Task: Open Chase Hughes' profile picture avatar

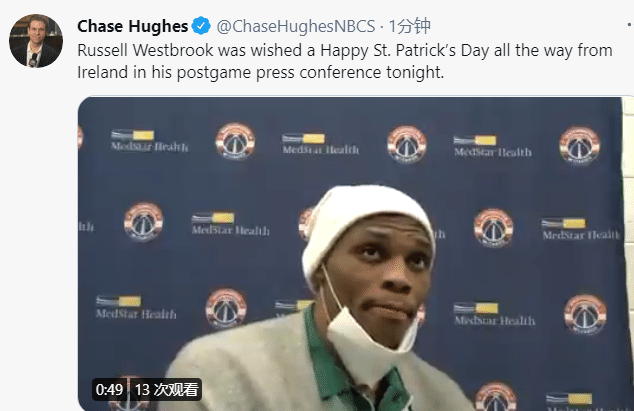Action: tap(36, 41)
